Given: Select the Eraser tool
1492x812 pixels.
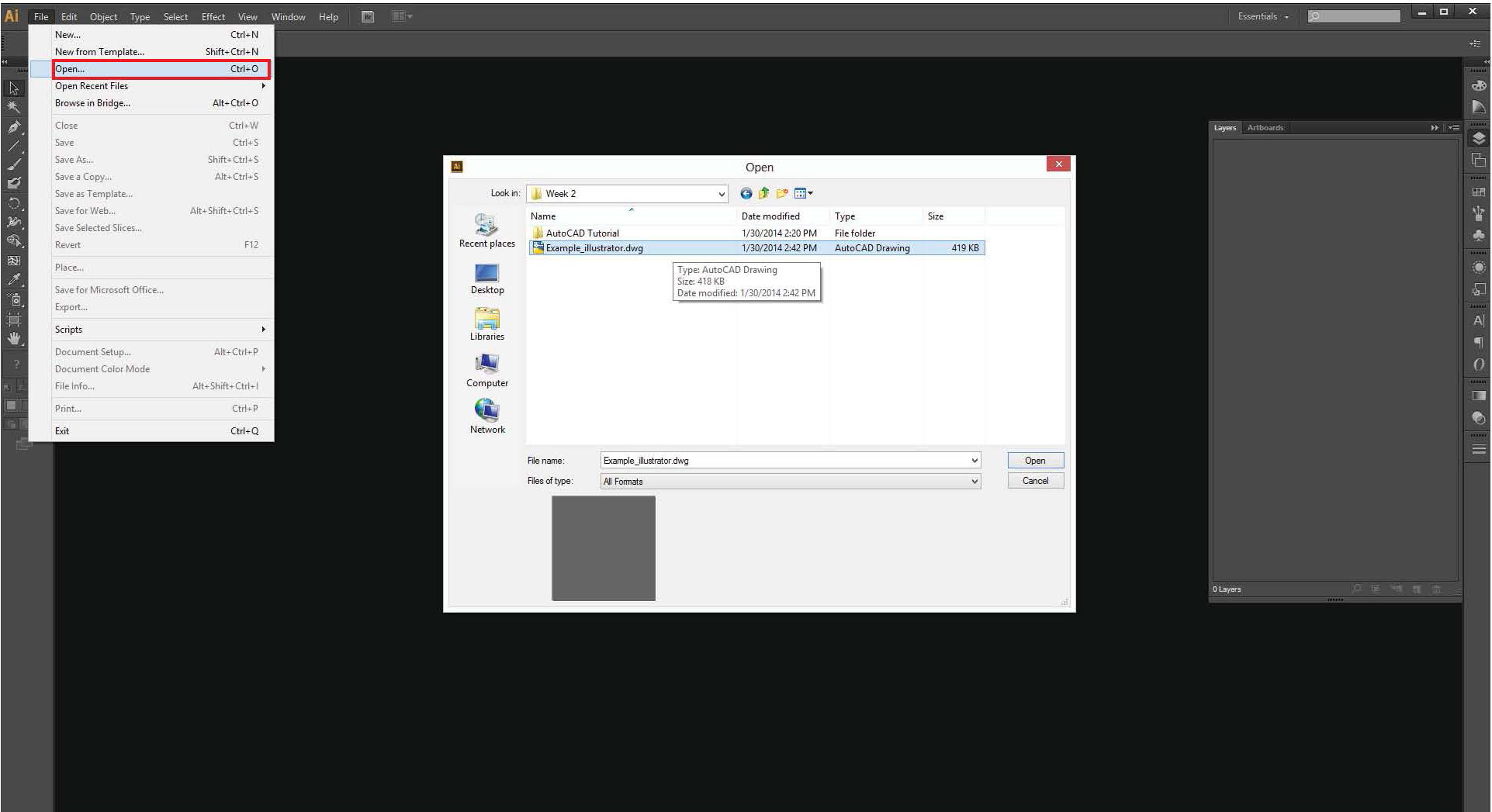Looking at the screenshot, I should tap(14, 184).
